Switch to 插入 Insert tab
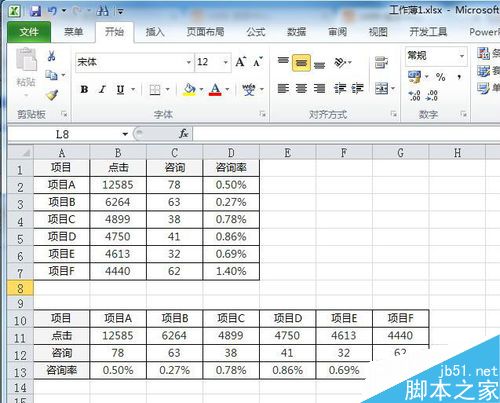500x403 pixels. (155, 32)
